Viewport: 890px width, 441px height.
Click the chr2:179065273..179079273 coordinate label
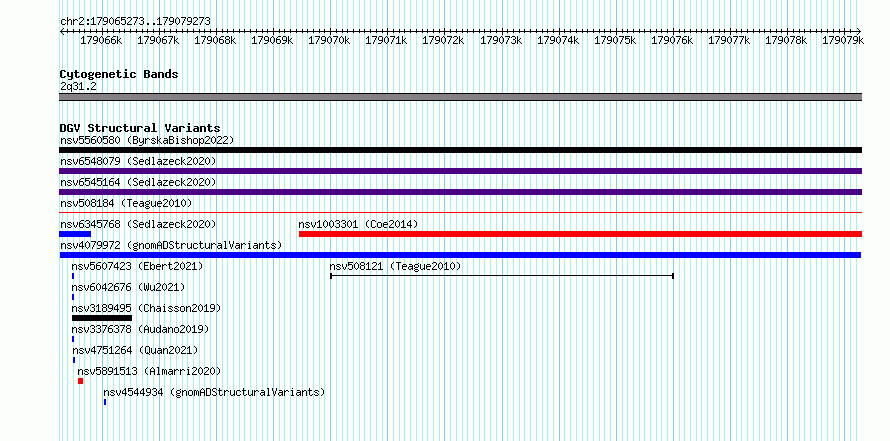[x=135, y=21]
